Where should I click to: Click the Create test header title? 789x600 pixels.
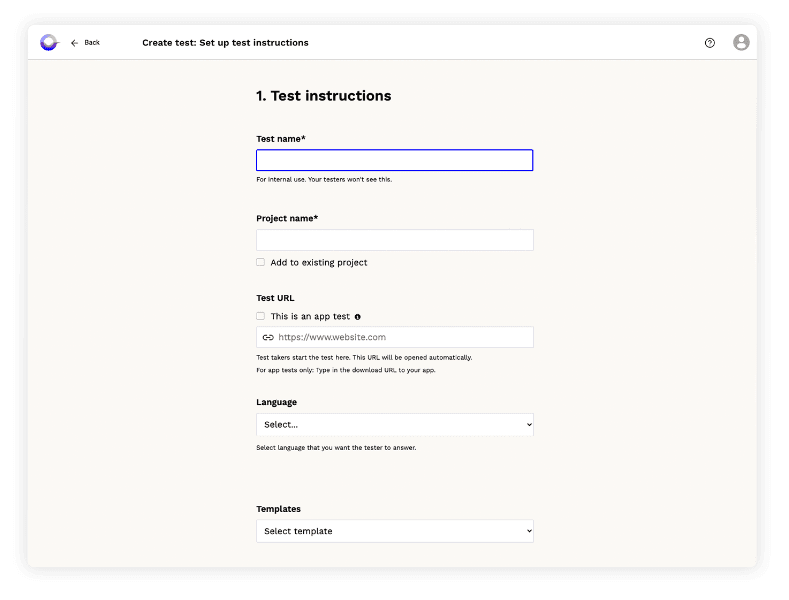pos(225,43)
